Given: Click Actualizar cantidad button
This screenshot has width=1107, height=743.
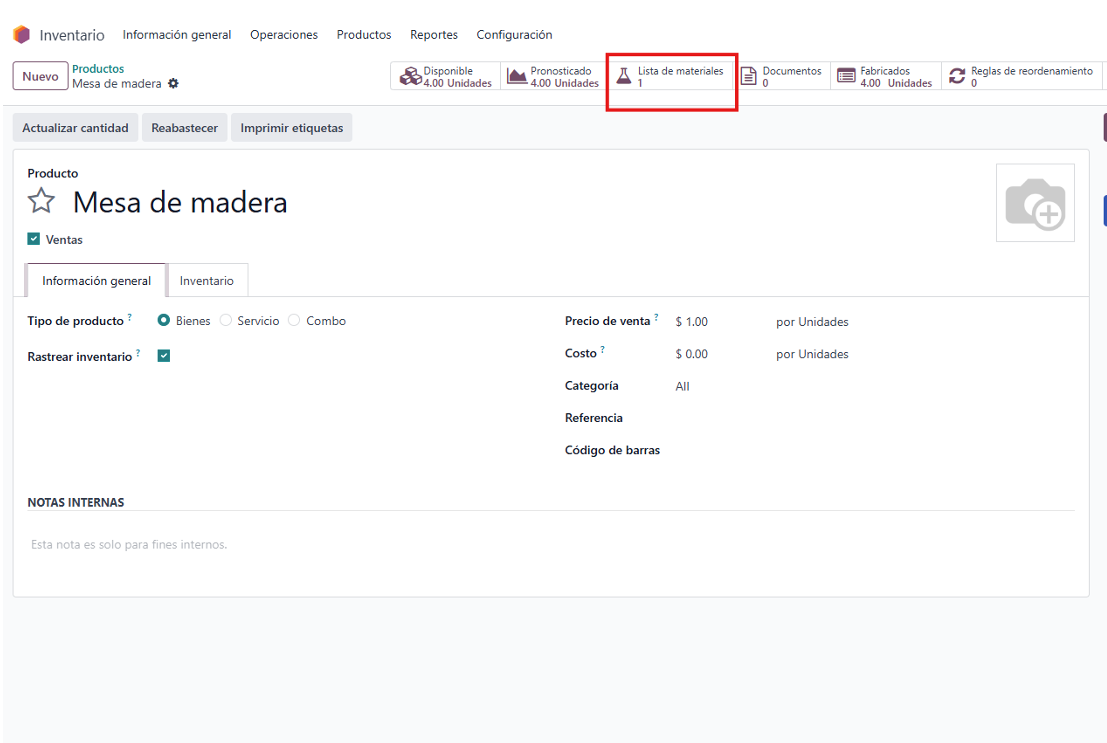Looking at the screenshot, I should tap(76, 128).
